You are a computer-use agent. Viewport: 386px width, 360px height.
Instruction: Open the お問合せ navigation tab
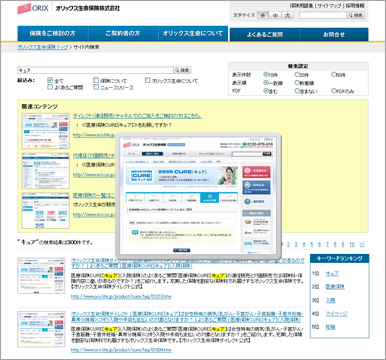[x=334, y=34]
